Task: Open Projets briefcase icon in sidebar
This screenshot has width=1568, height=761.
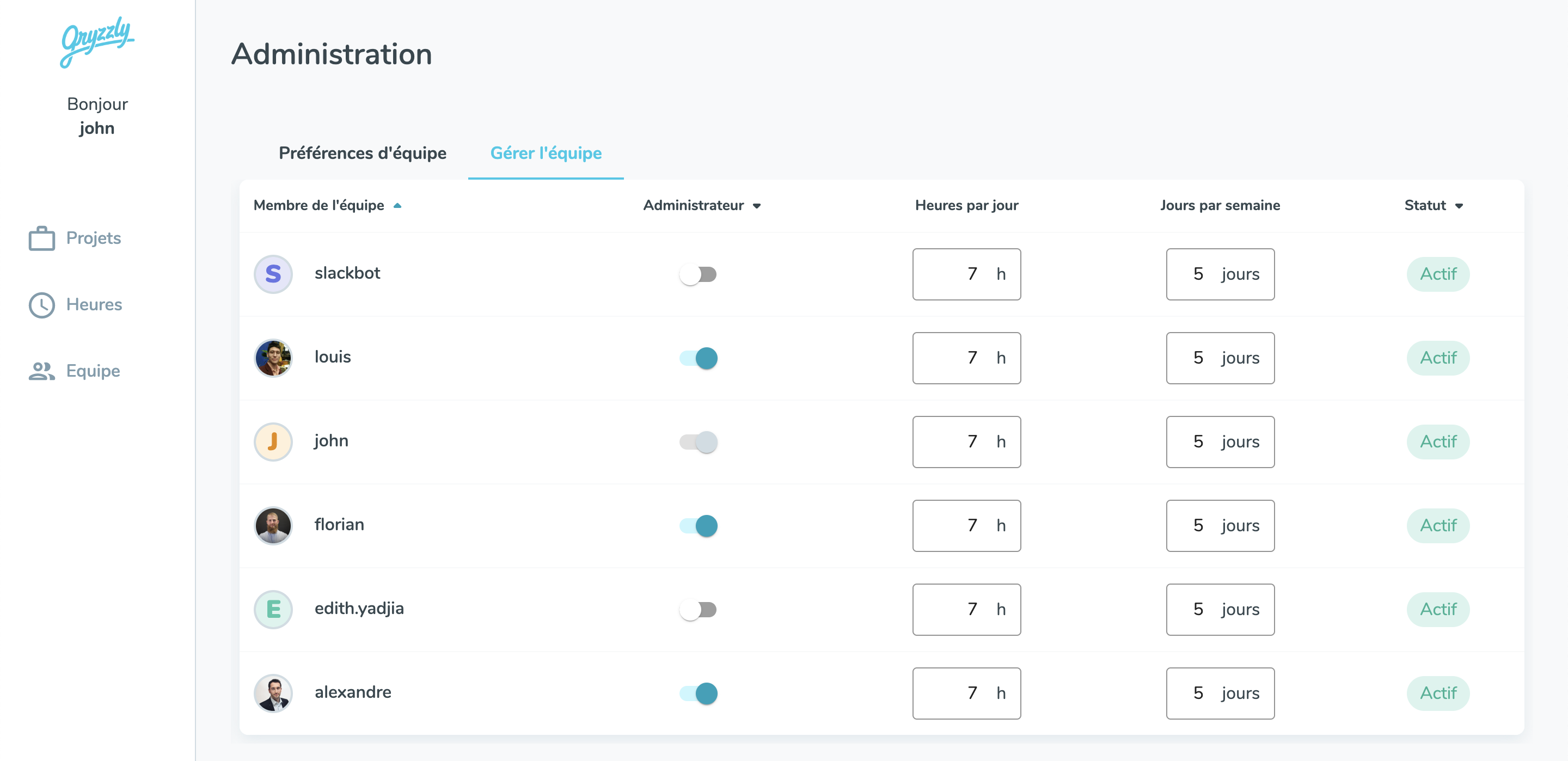Action: click(42, 238)
